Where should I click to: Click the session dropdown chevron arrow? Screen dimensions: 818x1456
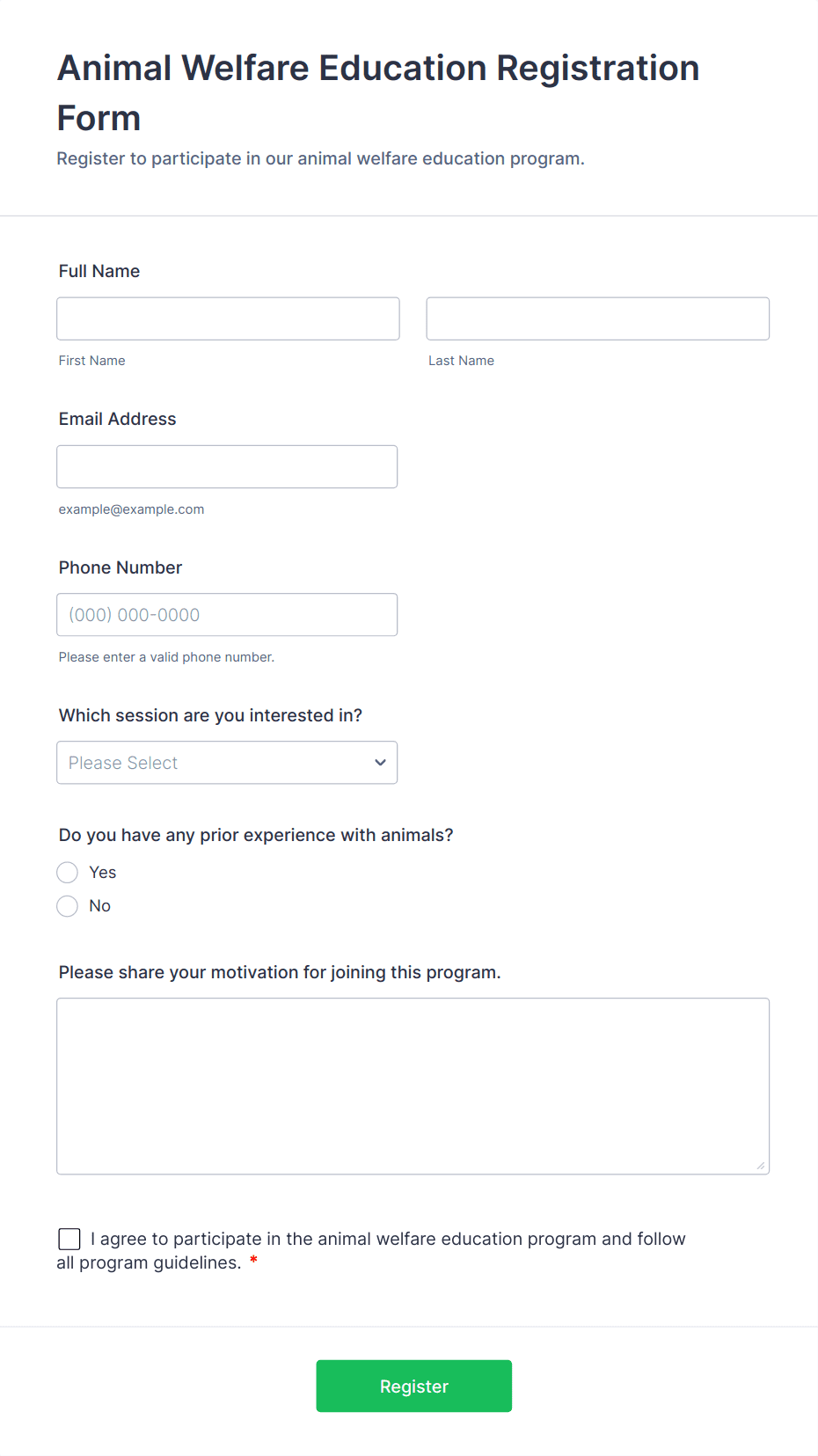380,763
